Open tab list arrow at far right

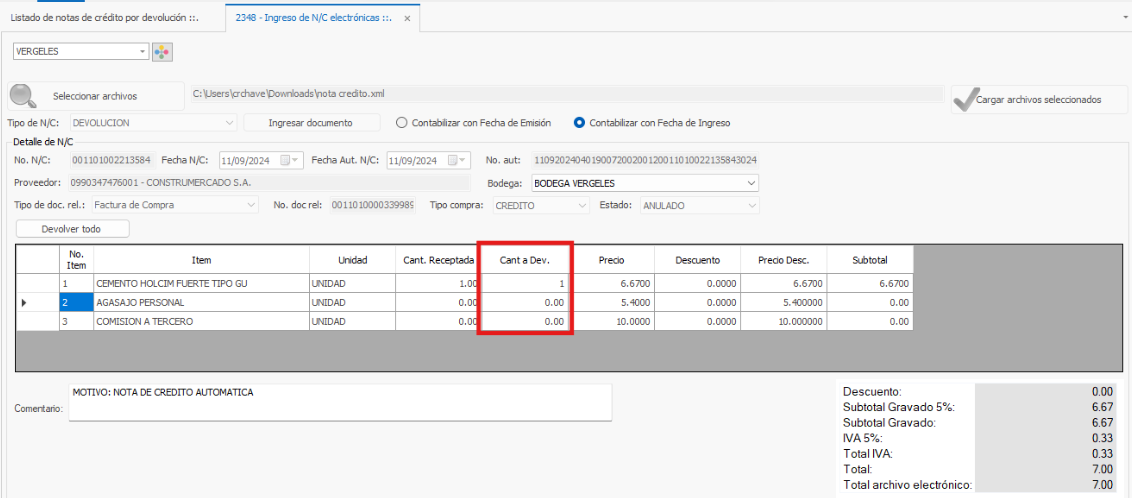(x=1125, y=17)
